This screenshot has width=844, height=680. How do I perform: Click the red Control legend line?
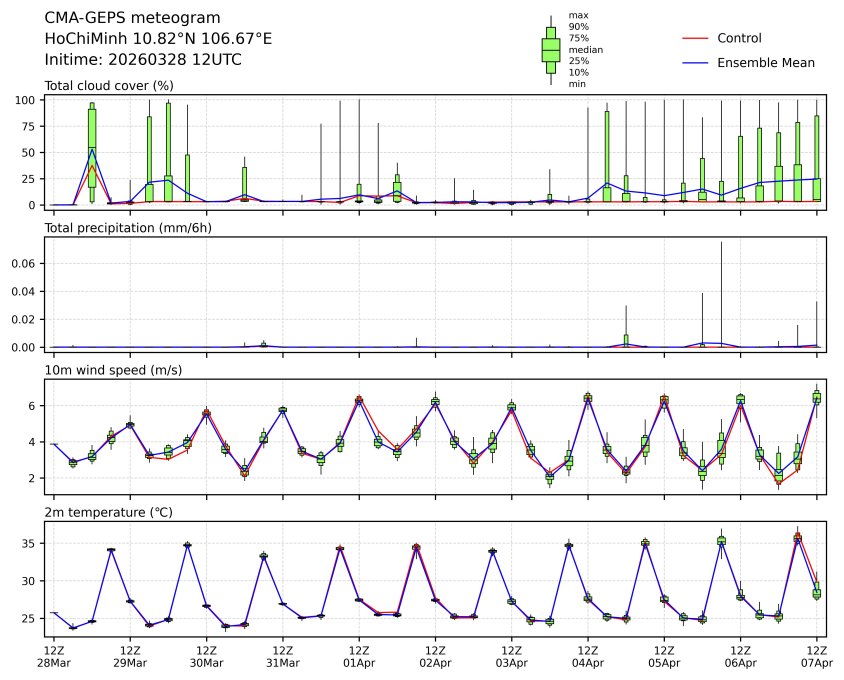click(x=694, y=38)
